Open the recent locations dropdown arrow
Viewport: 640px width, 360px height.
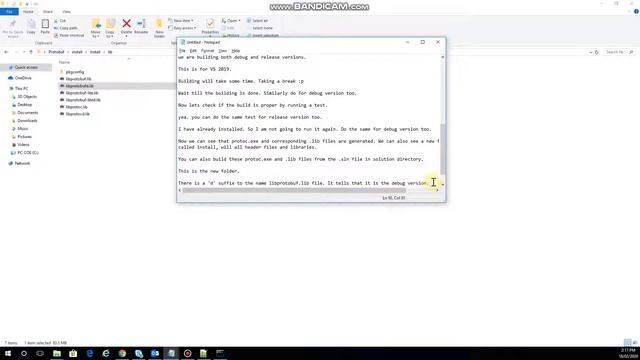point(24,52)
